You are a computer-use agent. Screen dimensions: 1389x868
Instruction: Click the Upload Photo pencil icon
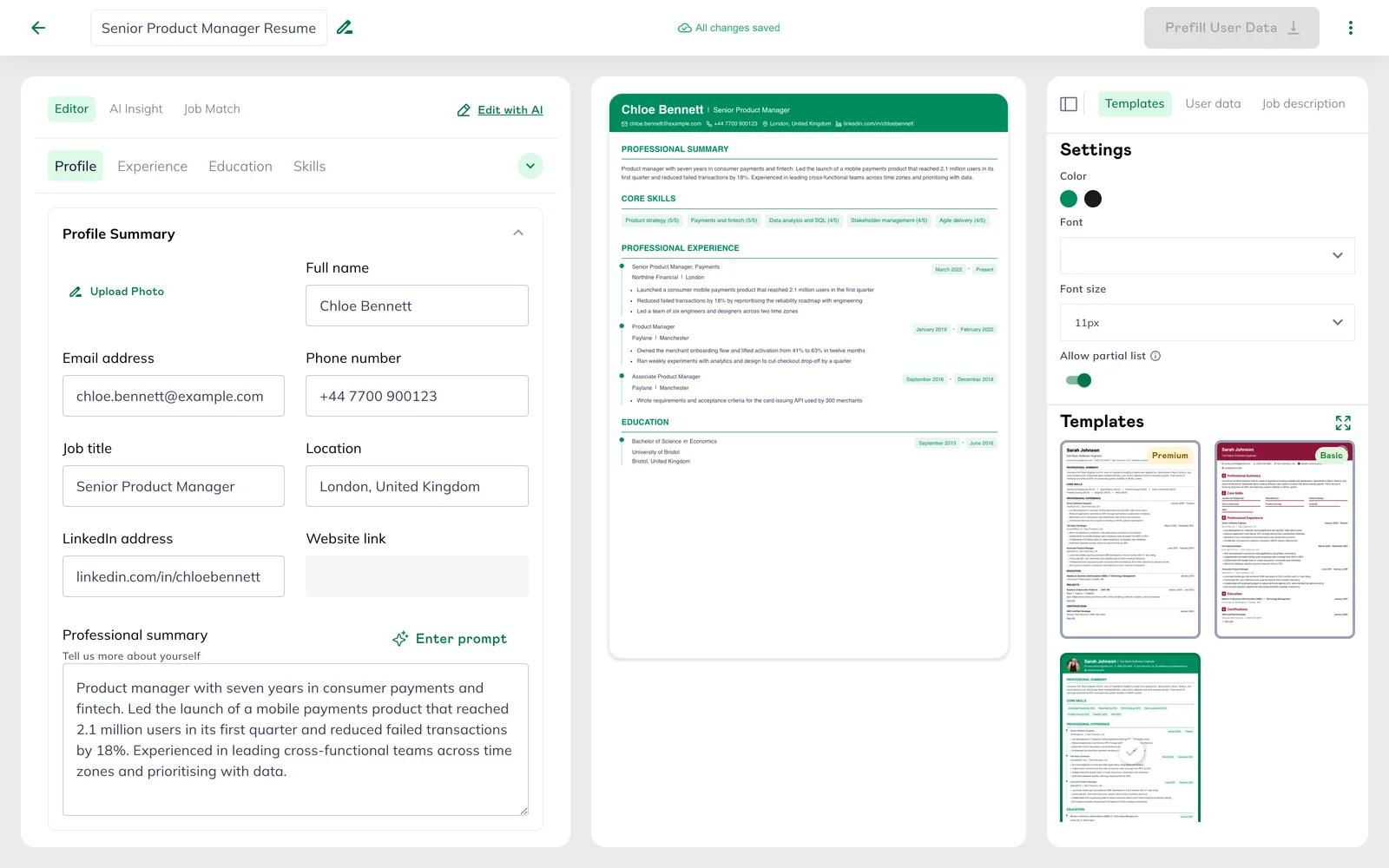point(76,292)
